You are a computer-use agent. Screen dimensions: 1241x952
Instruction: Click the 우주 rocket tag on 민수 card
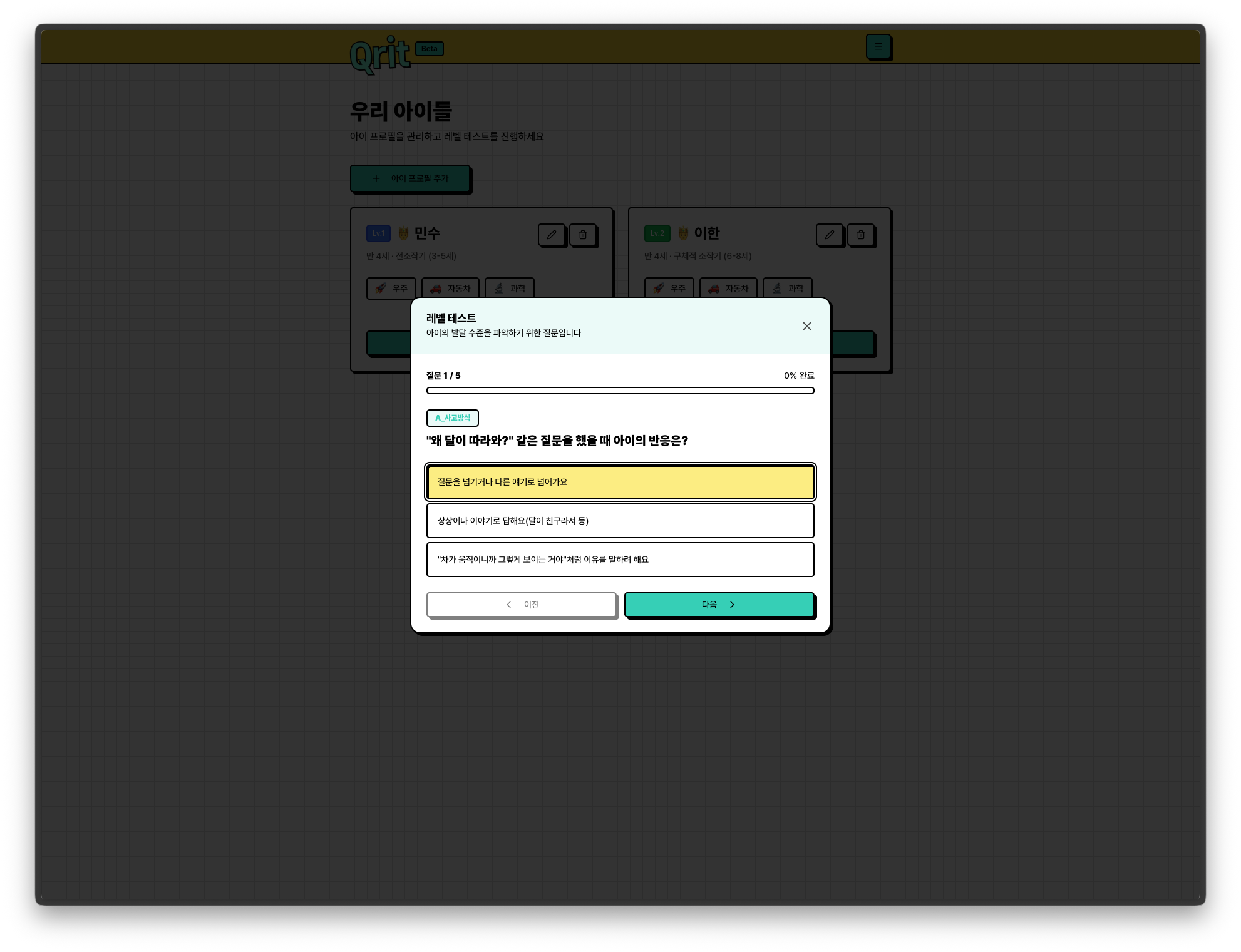(x=391, y=288)
